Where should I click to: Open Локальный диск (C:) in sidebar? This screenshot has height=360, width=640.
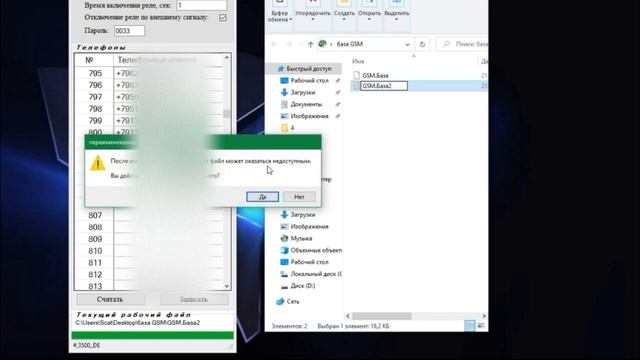311,273
